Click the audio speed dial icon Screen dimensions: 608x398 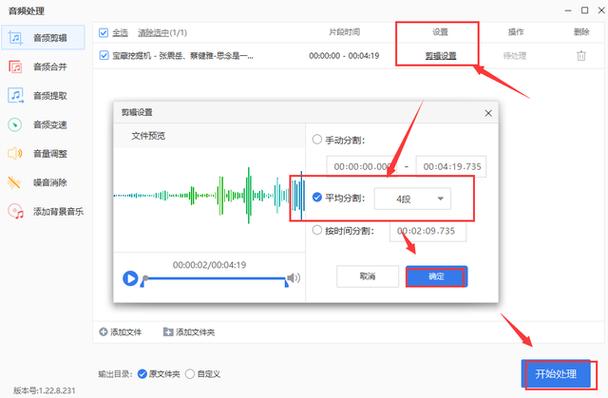point(15,125)
